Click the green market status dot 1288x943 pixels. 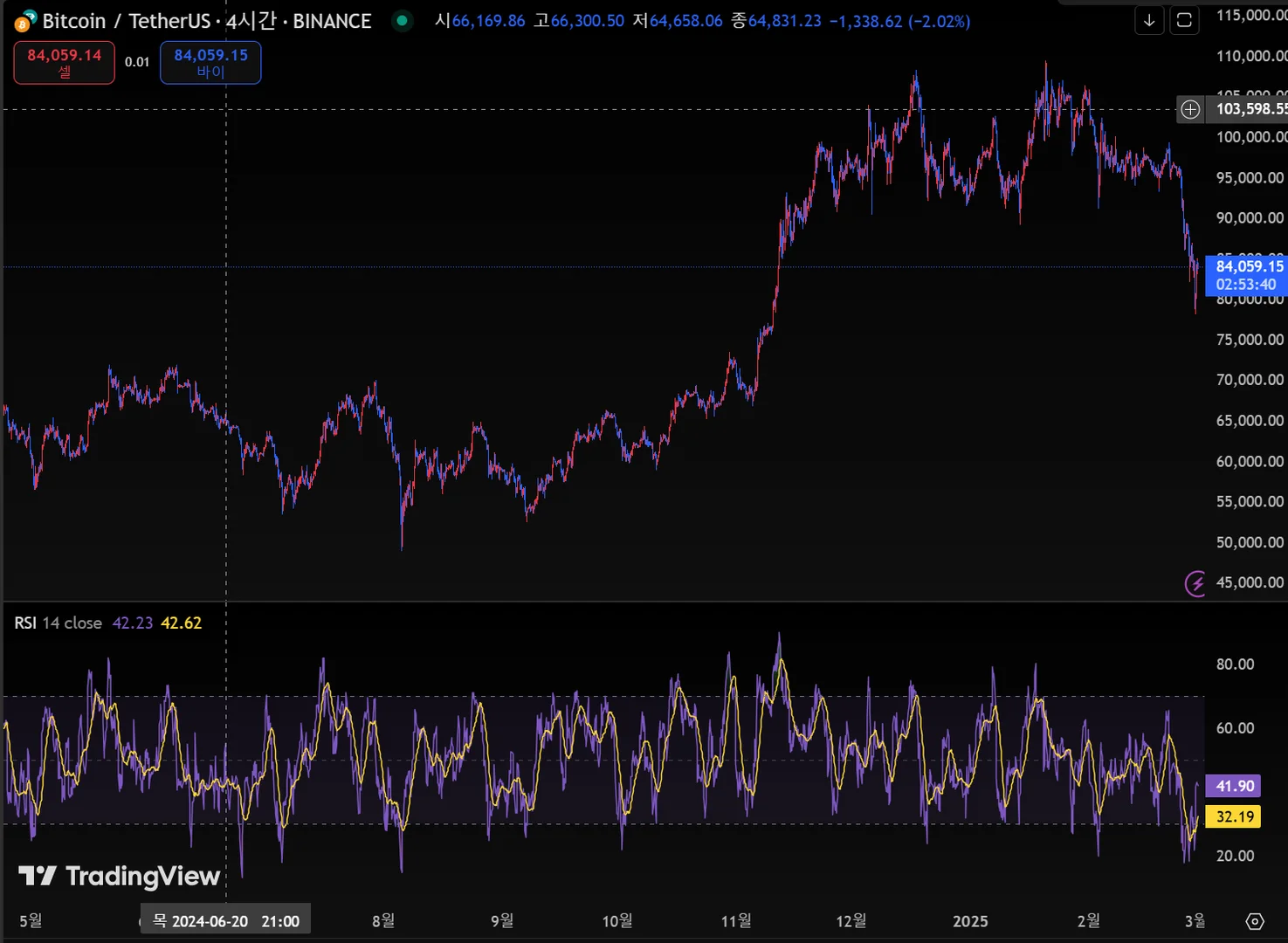402,20
